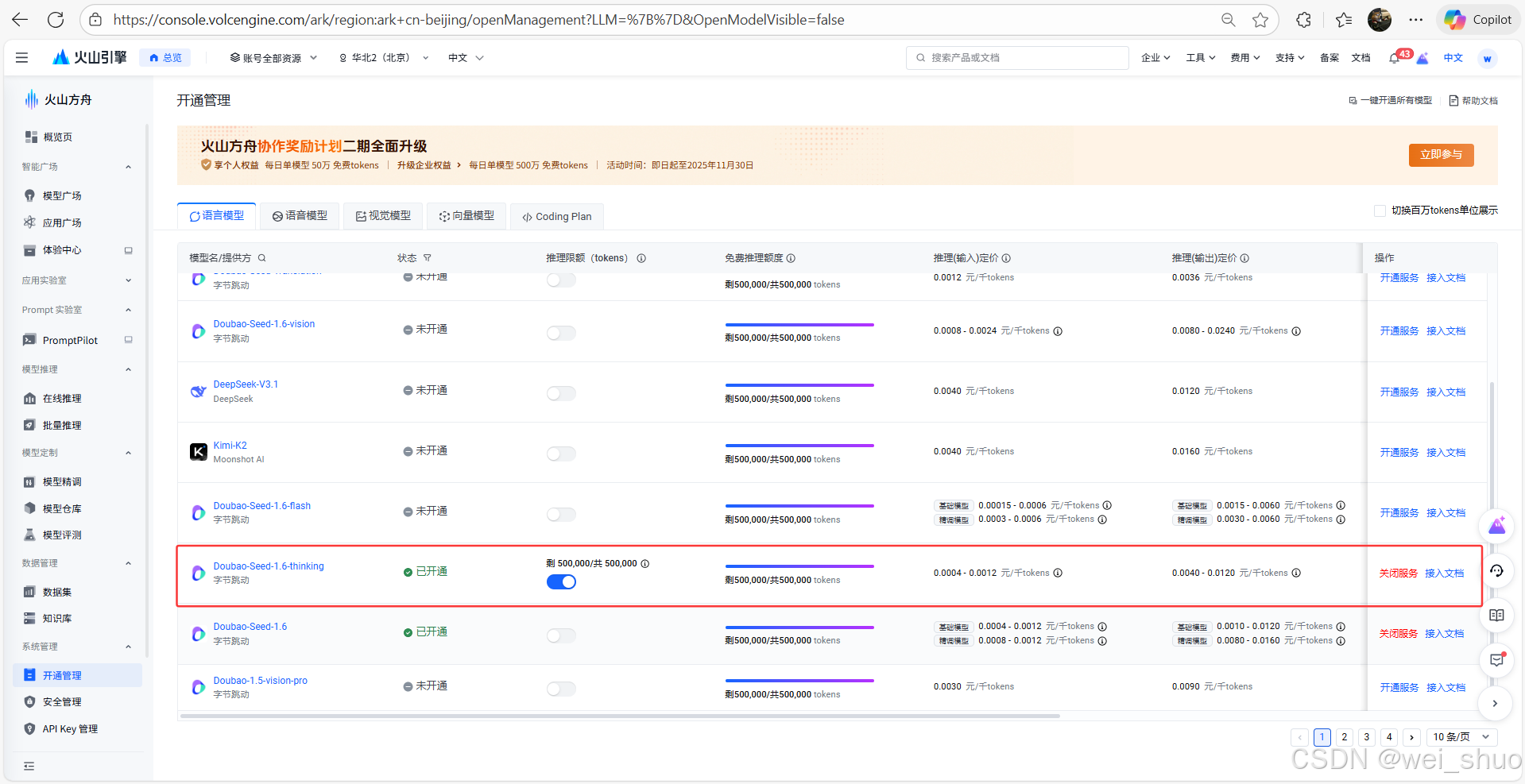Open 华北2（北京）region dropdown
Image resolution: width=1525 pixels, height=784 pixels.
[384, 58]
